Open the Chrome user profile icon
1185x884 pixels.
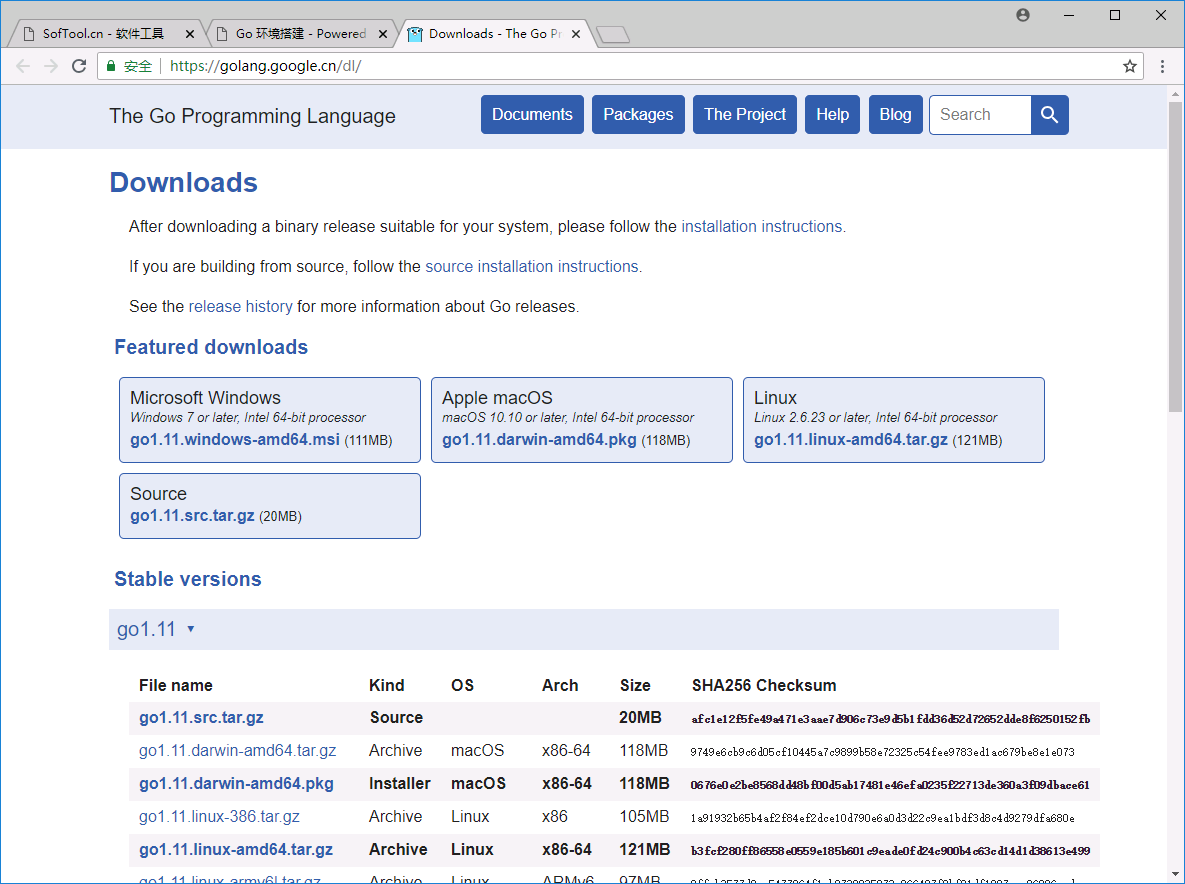click(1023, 15)
